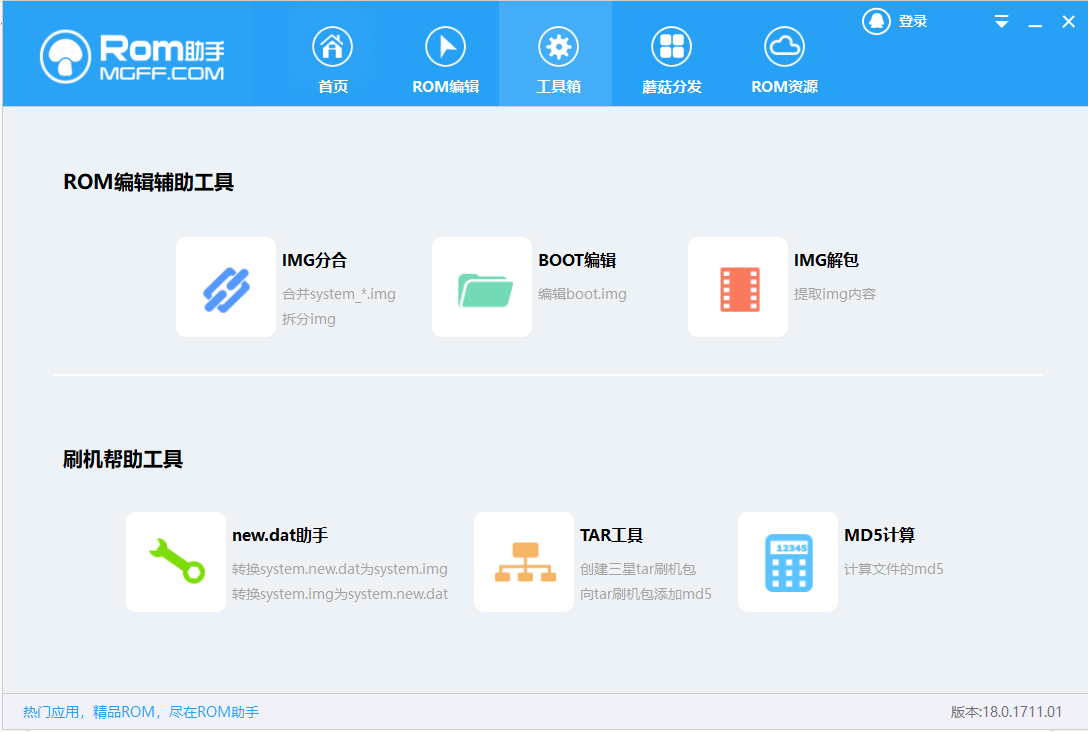Open the new.dat助手 wrench icon
1088x732 pixels.
coord(176,562)
